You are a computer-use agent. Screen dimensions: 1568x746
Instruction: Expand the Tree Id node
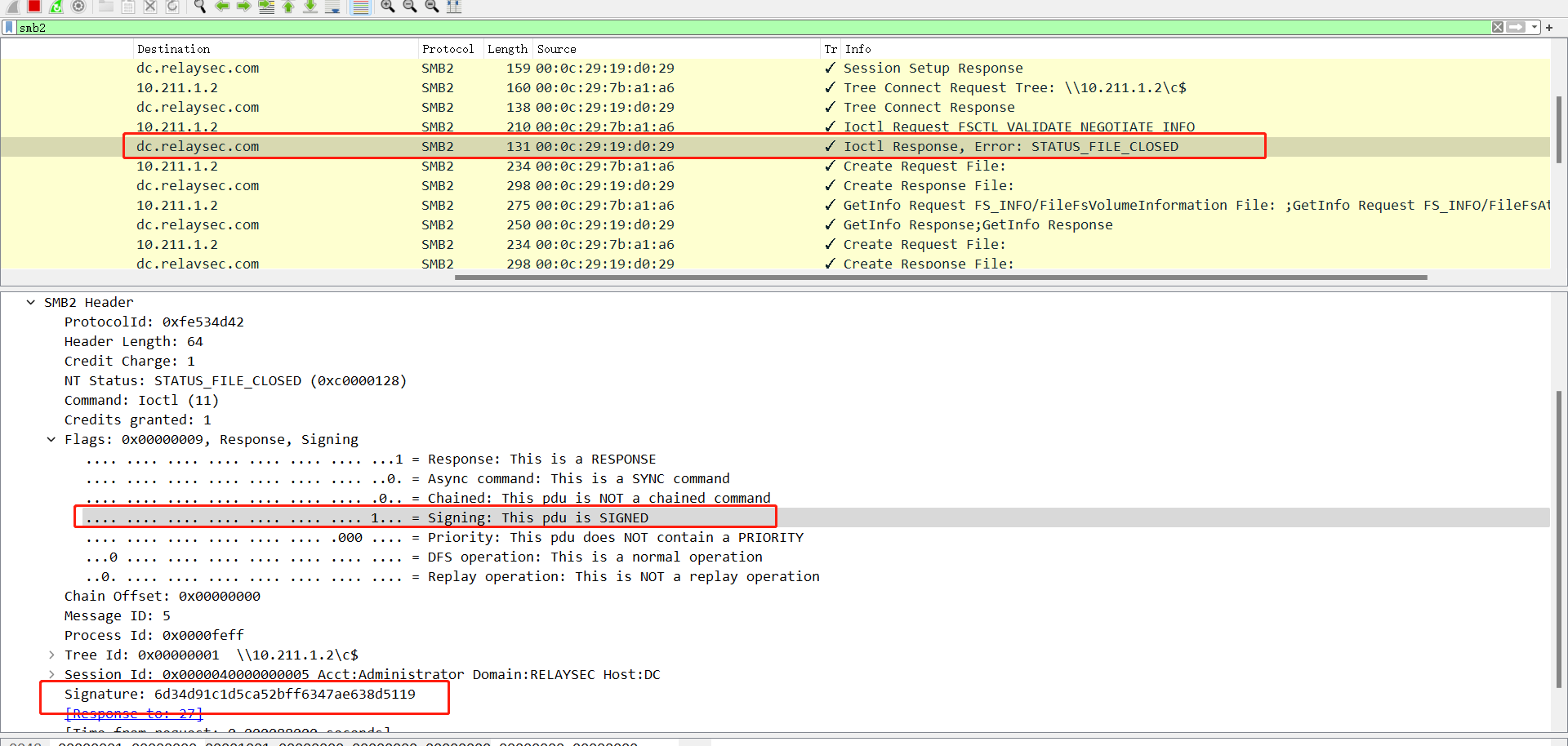(51, 655)
